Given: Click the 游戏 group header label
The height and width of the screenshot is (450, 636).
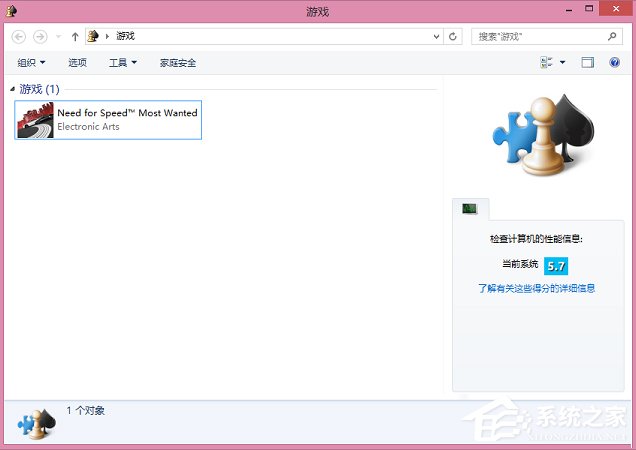Looking at the screenshot, I should (39, 89).
